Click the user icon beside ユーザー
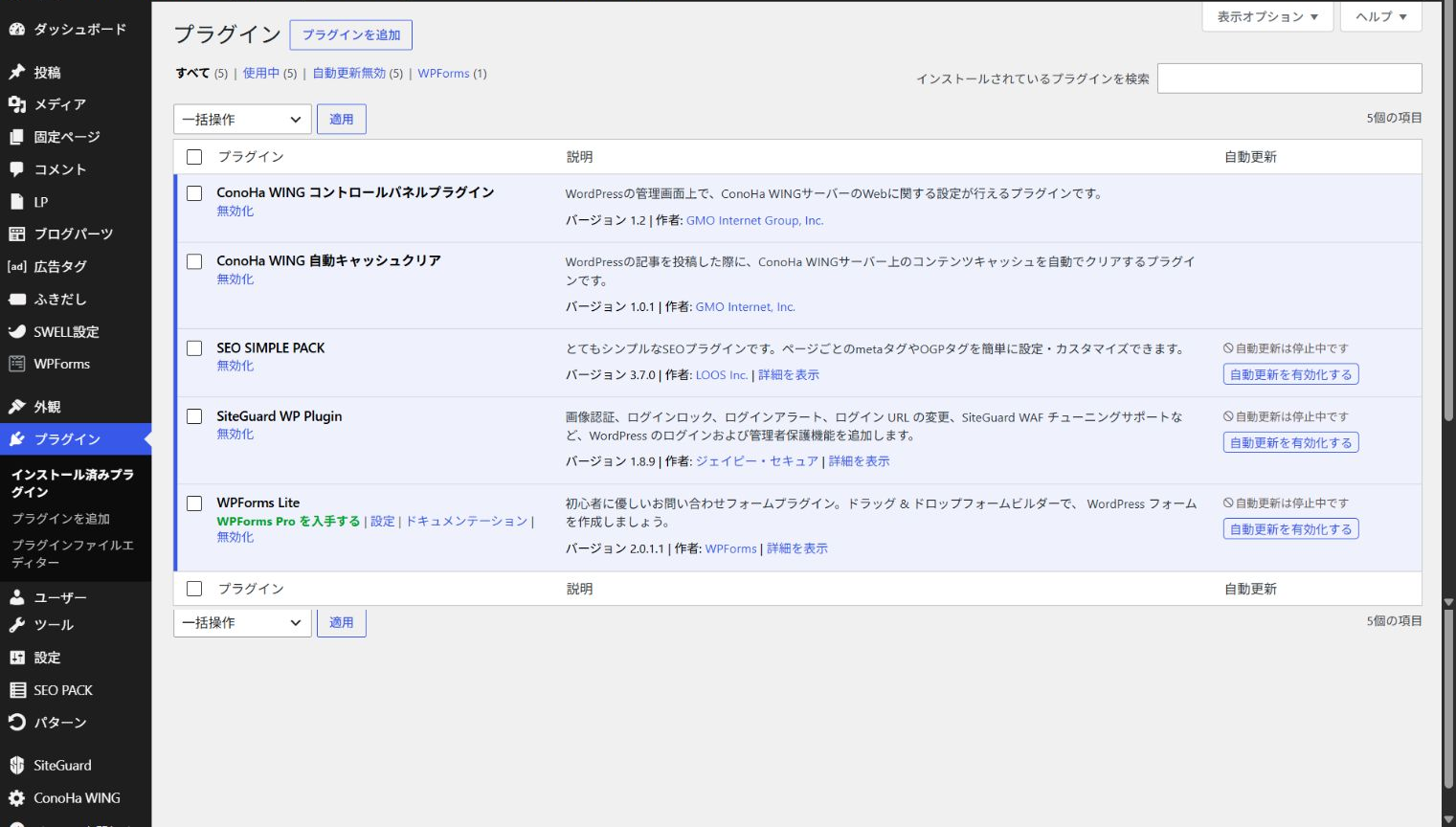Image resolution: width=1456 pixels, height=827 pixels. 16,597
